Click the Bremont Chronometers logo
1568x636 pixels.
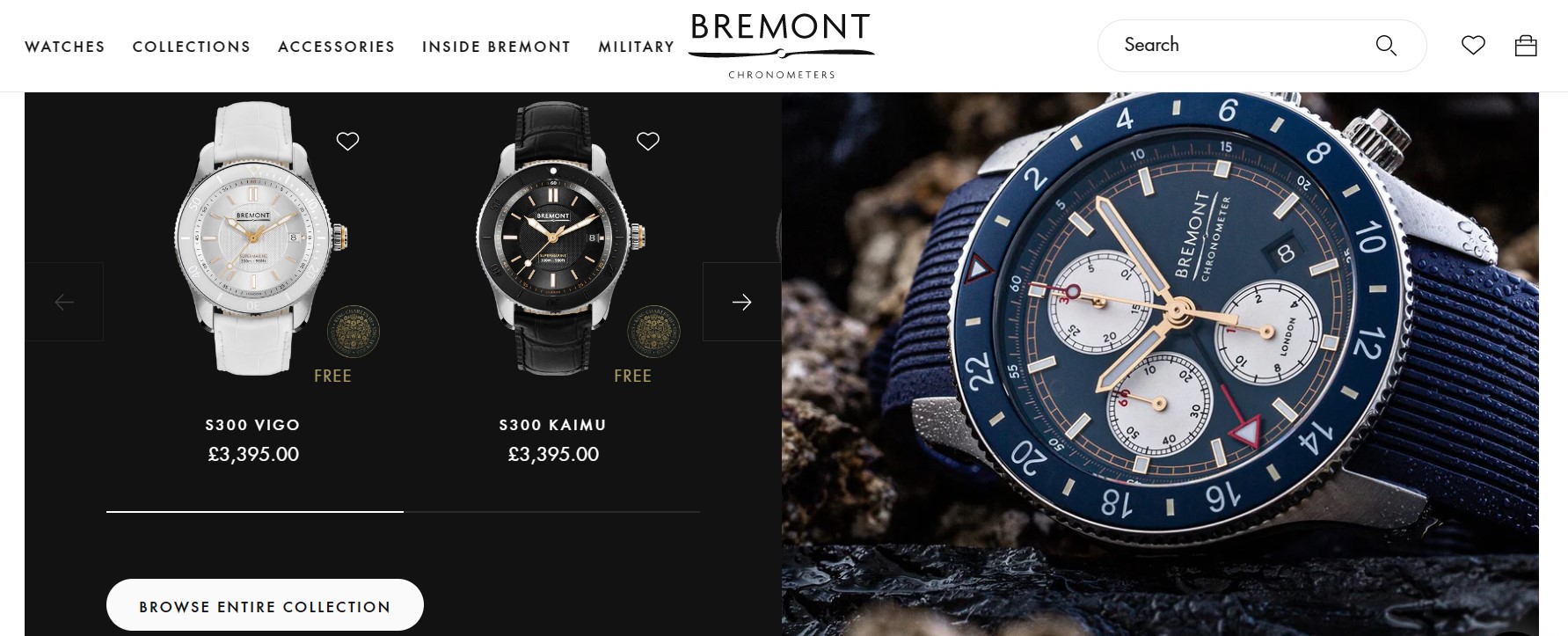point(781,46)
